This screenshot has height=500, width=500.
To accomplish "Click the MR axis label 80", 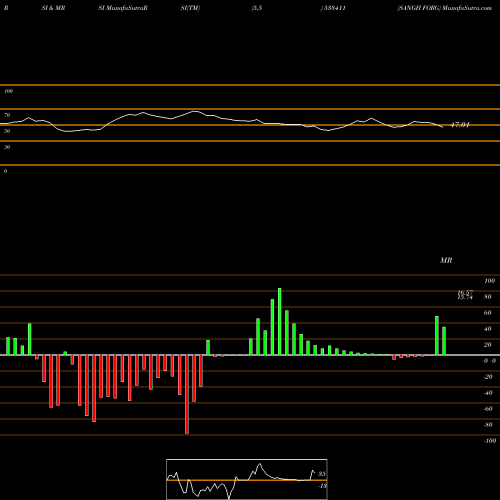I will pos(488,297).
